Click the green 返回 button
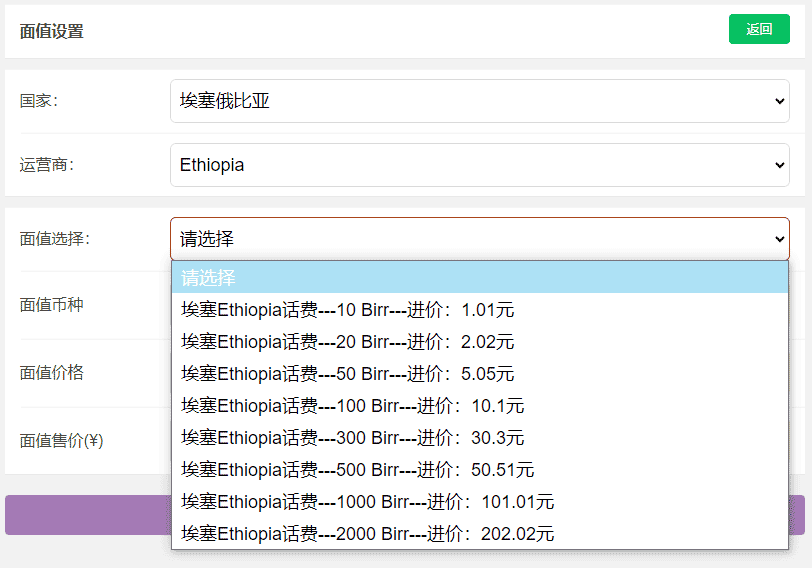The image size is (812, 568). pyautogui.click(x=759, y=30)
